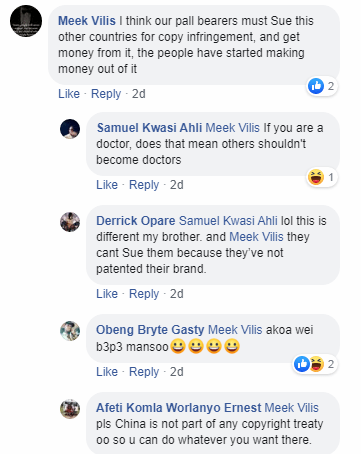
Task: Open Derrick Opare's name link
Action: (x=136, y=221)
